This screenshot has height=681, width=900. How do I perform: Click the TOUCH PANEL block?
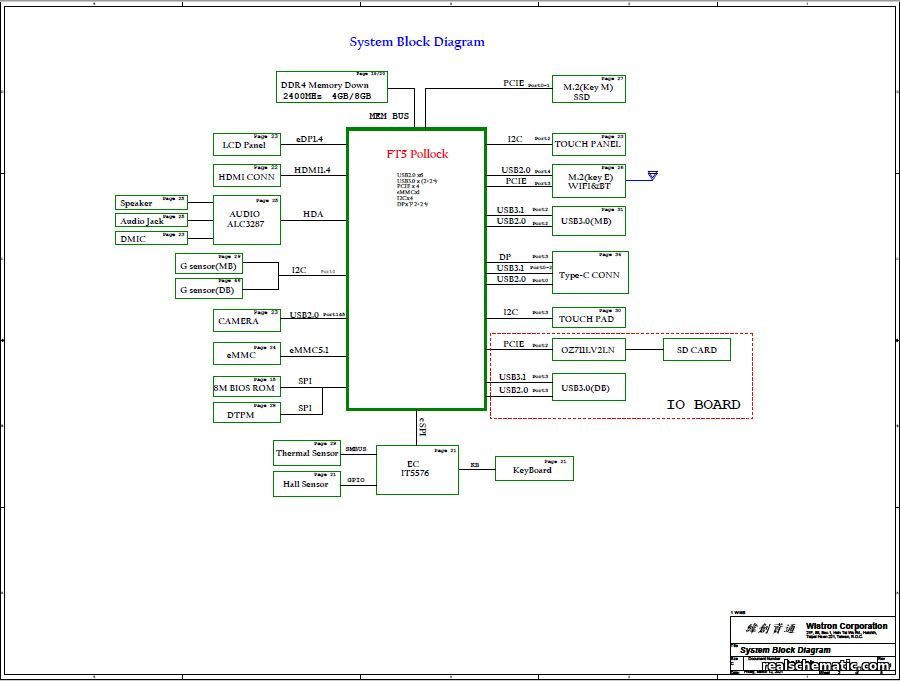coord(589,144)
